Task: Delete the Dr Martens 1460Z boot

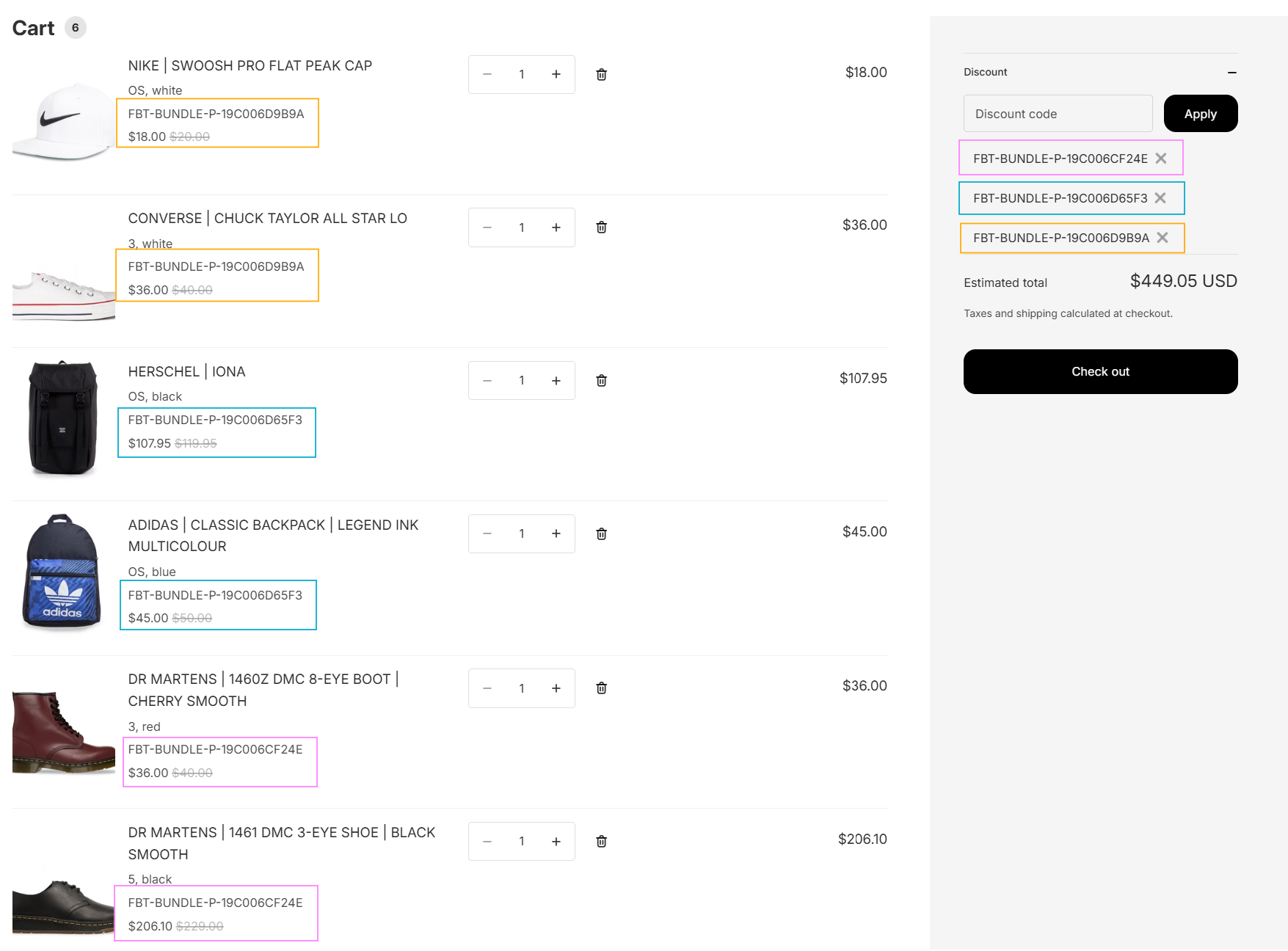Action: (601, 688)
